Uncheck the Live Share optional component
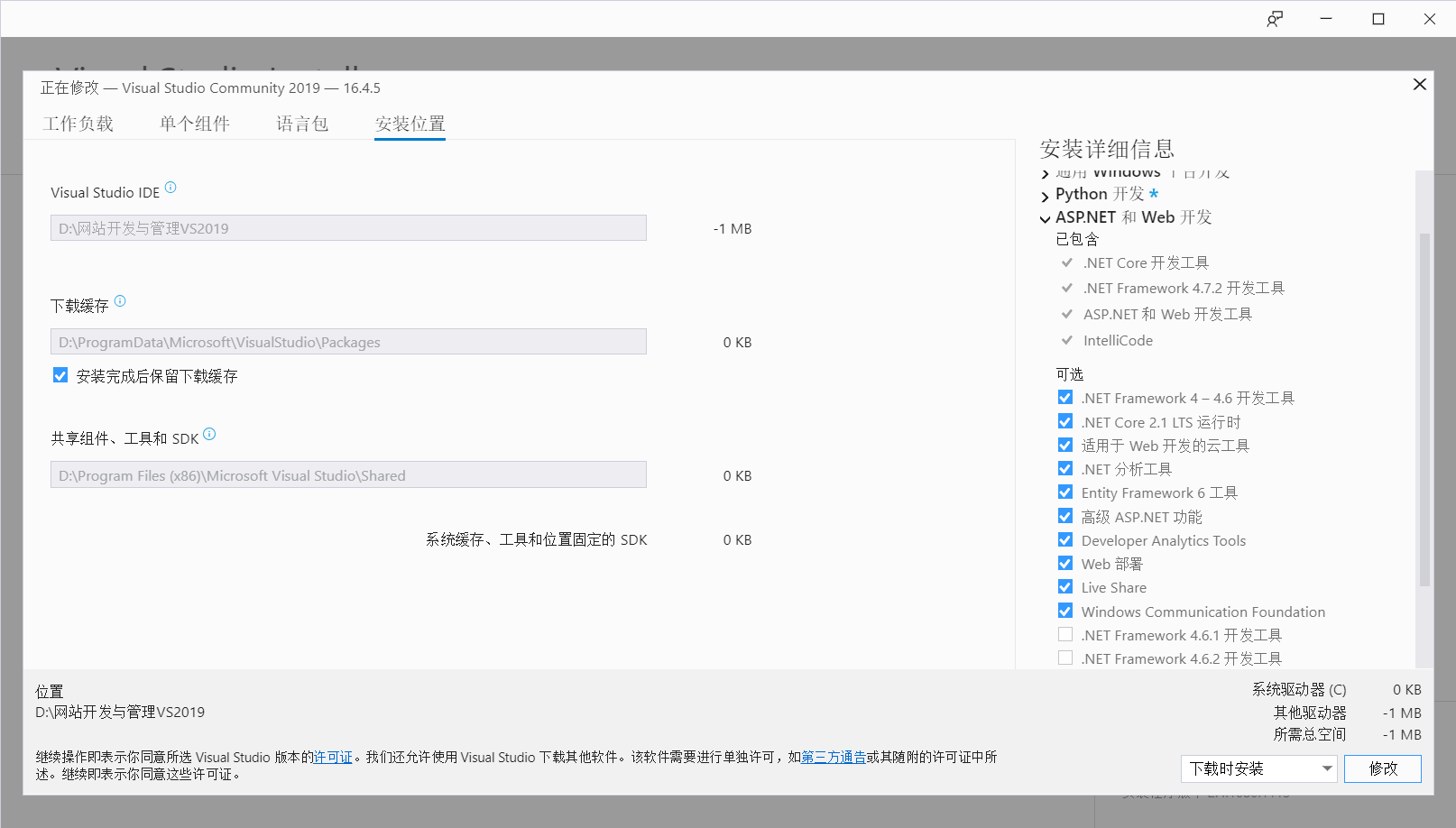The width and height of the screenshot is (1456, 828). tap(1065, 587)
